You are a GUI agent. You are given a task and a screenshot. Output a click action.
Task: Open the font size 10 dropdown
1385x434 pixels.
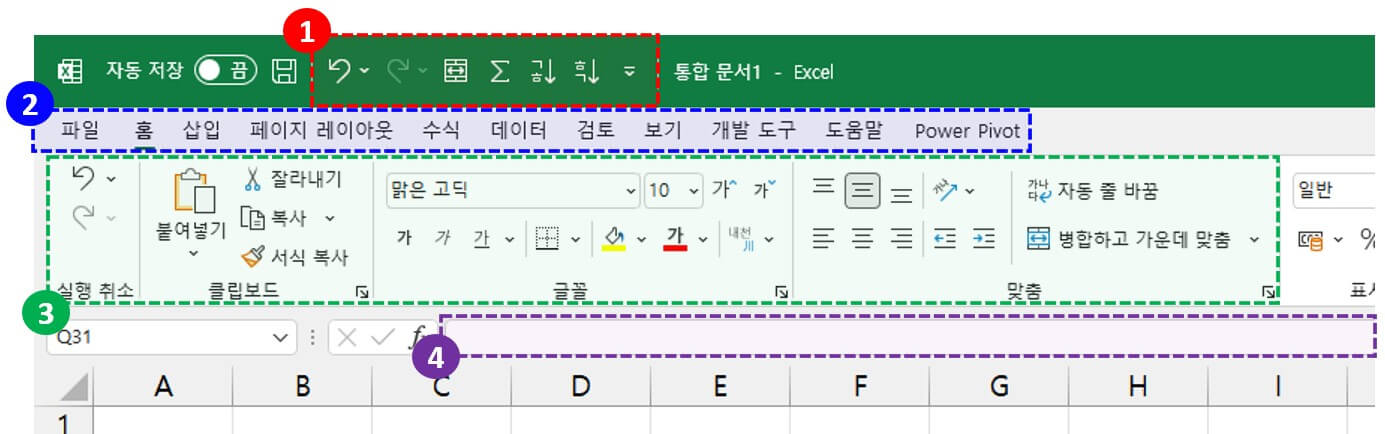click(x=694, y=190)
